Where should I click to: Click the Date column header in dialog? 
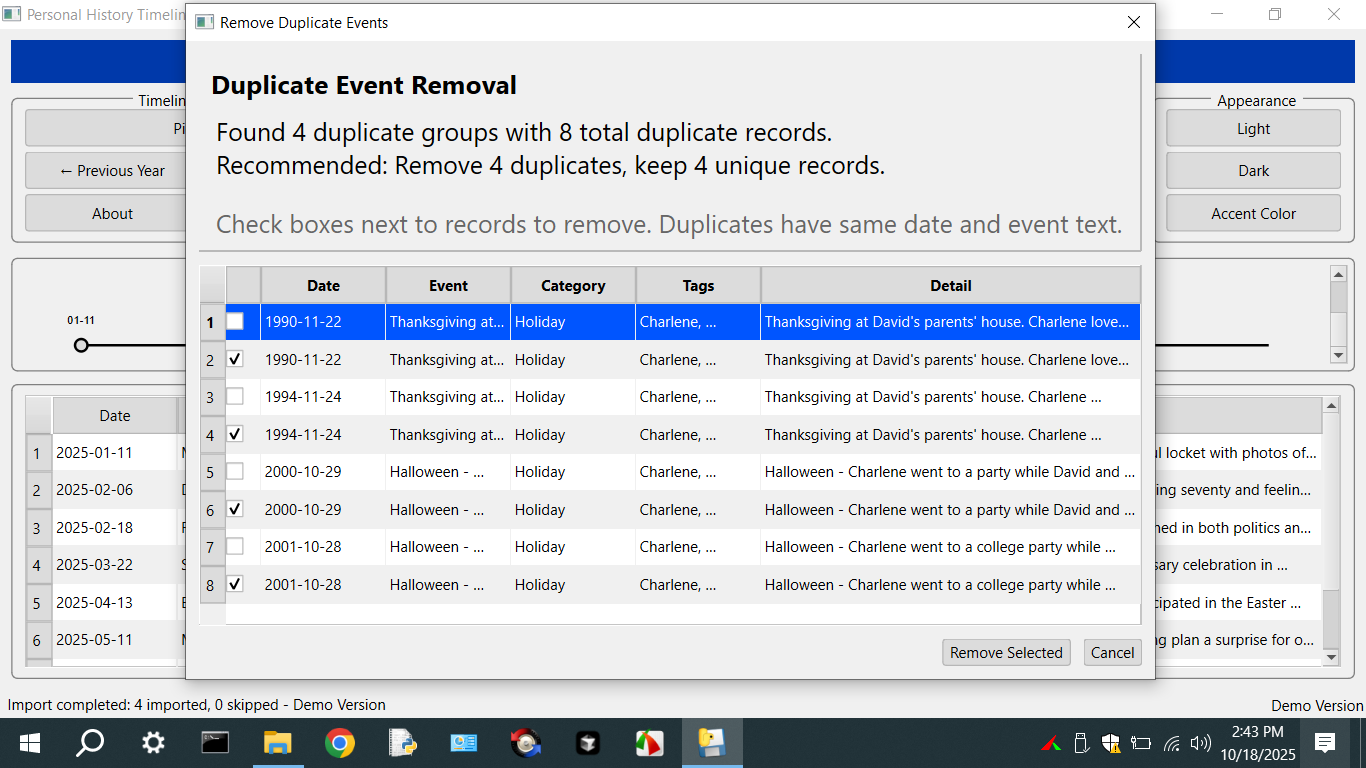coord(323,286)
